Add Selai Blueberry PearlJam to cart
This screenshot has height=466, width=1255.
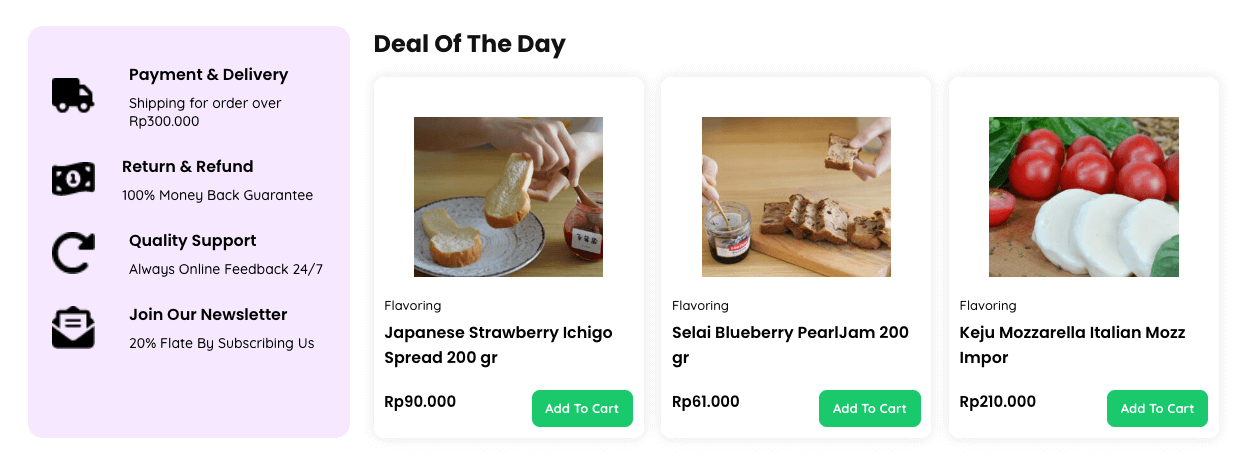tap(869, 408)
